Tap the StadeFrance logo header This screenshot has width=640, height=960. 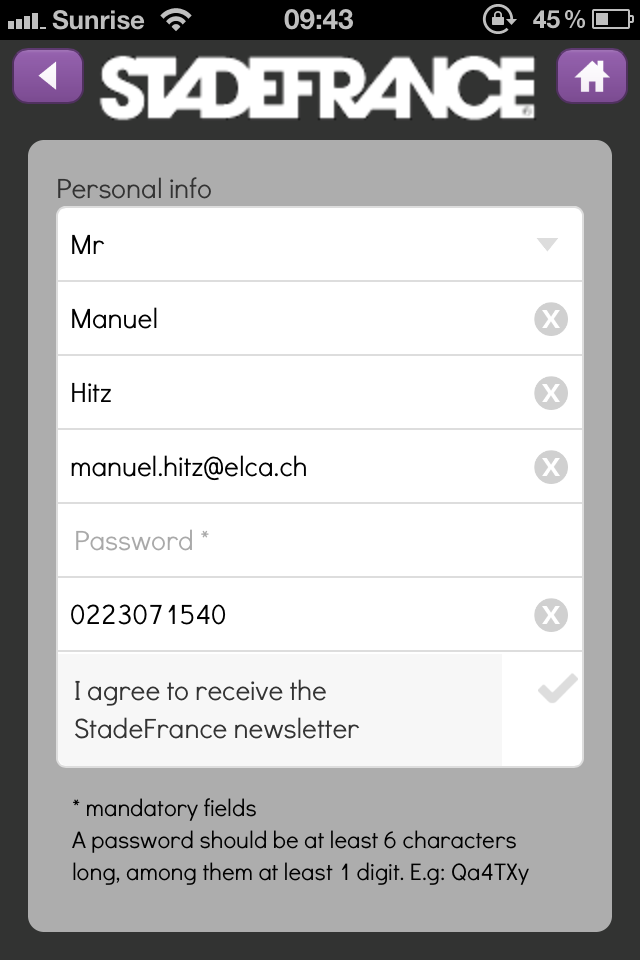point(317,86)
